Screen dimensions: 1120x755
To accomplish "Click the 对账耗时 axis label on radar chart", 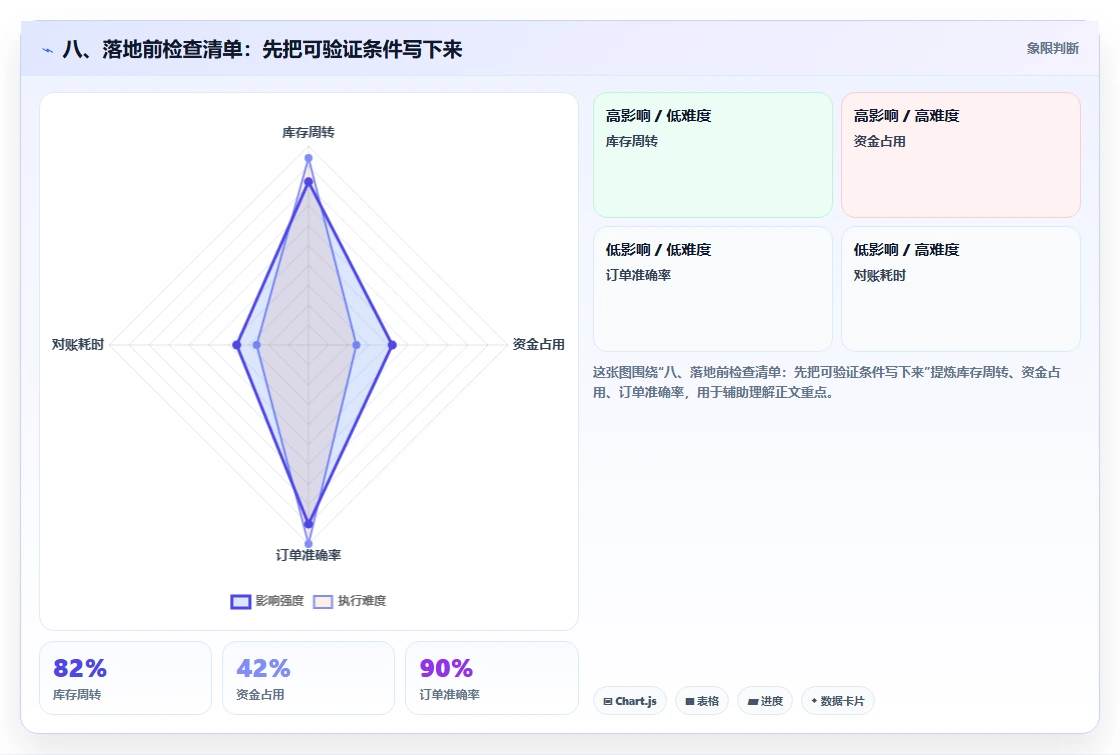I will pos(78,344).
